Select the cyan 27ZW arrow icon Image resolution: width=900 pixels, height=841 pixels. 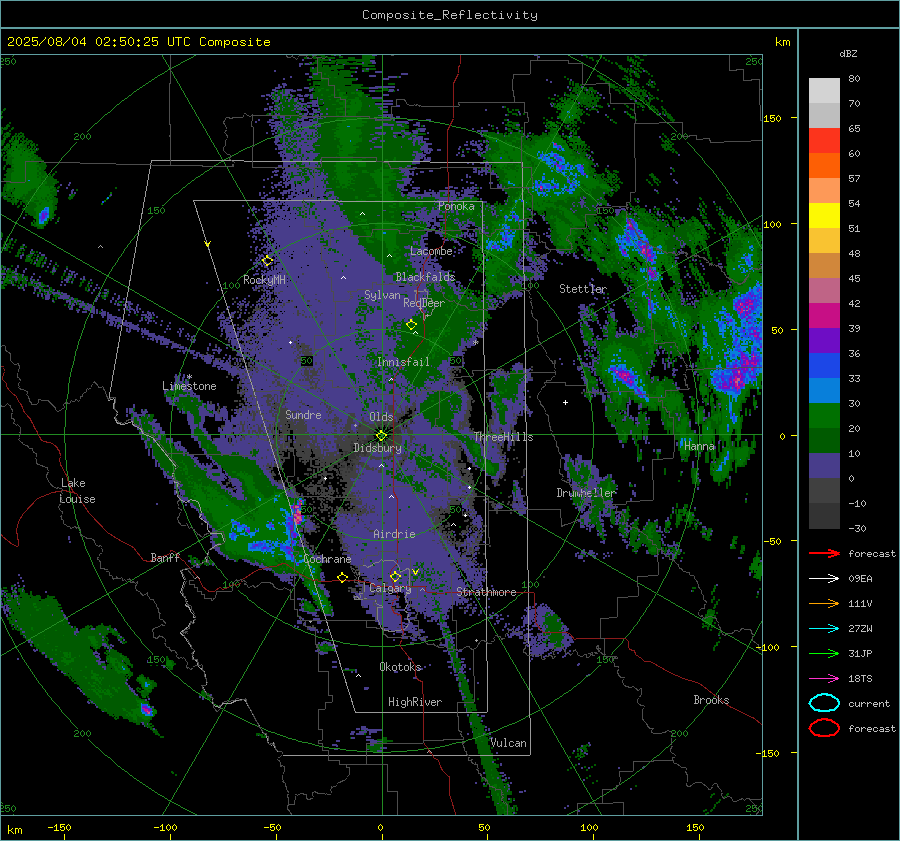824,629
